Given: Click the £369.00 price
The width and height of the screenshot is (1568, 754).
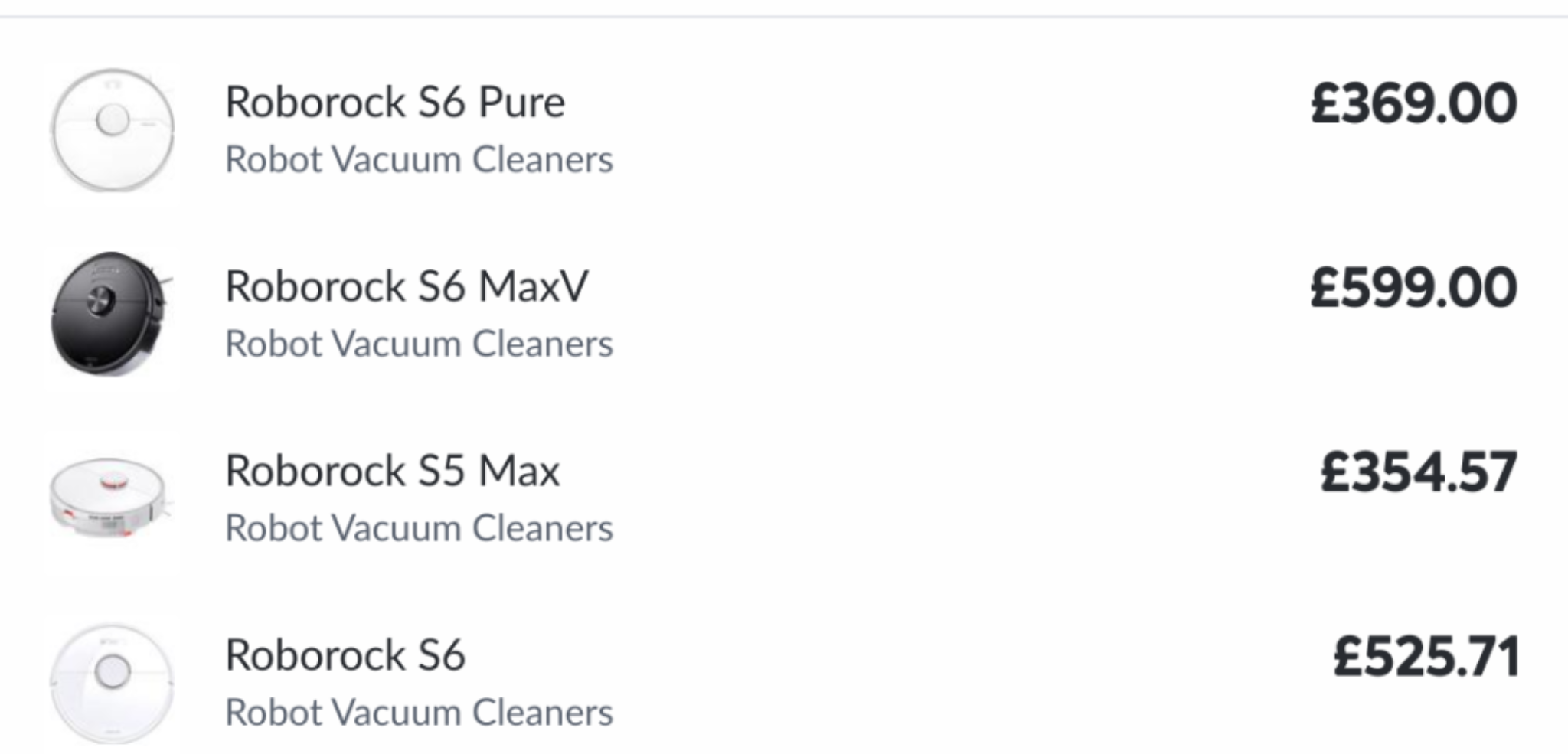Looking at the screenshot, I should coord(1413,103).
